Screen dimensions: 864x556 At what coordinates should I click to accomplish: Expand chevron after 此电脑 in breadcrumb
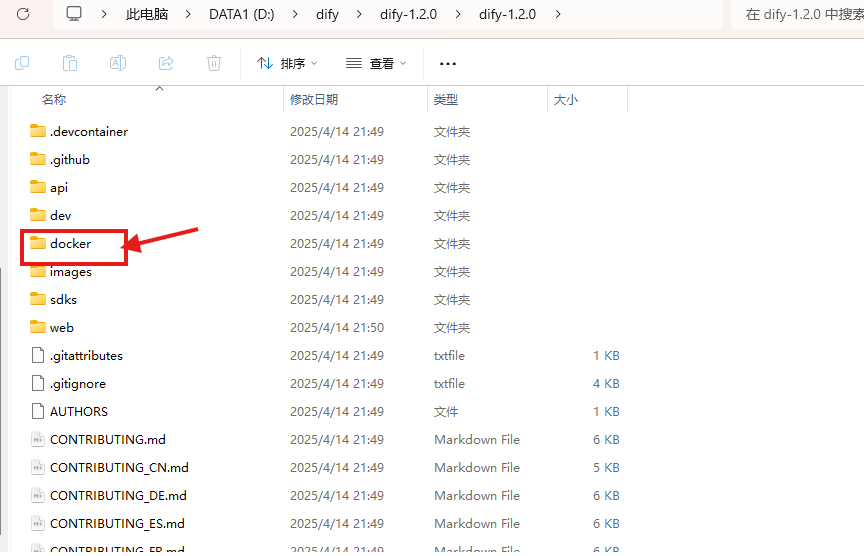pos(188,14)
